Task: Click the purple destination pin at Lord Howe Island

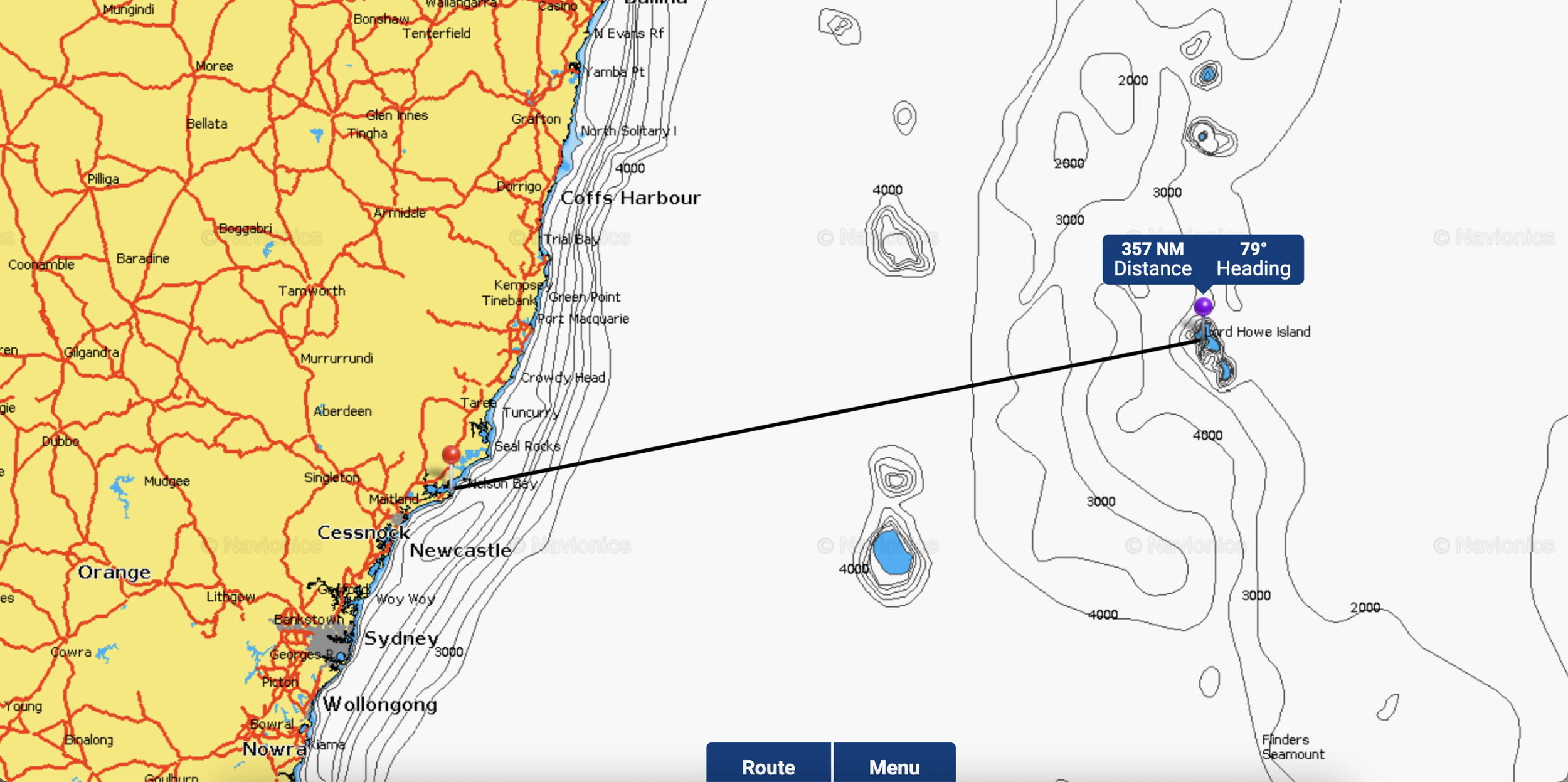Action: click(x=1203, y=307)
